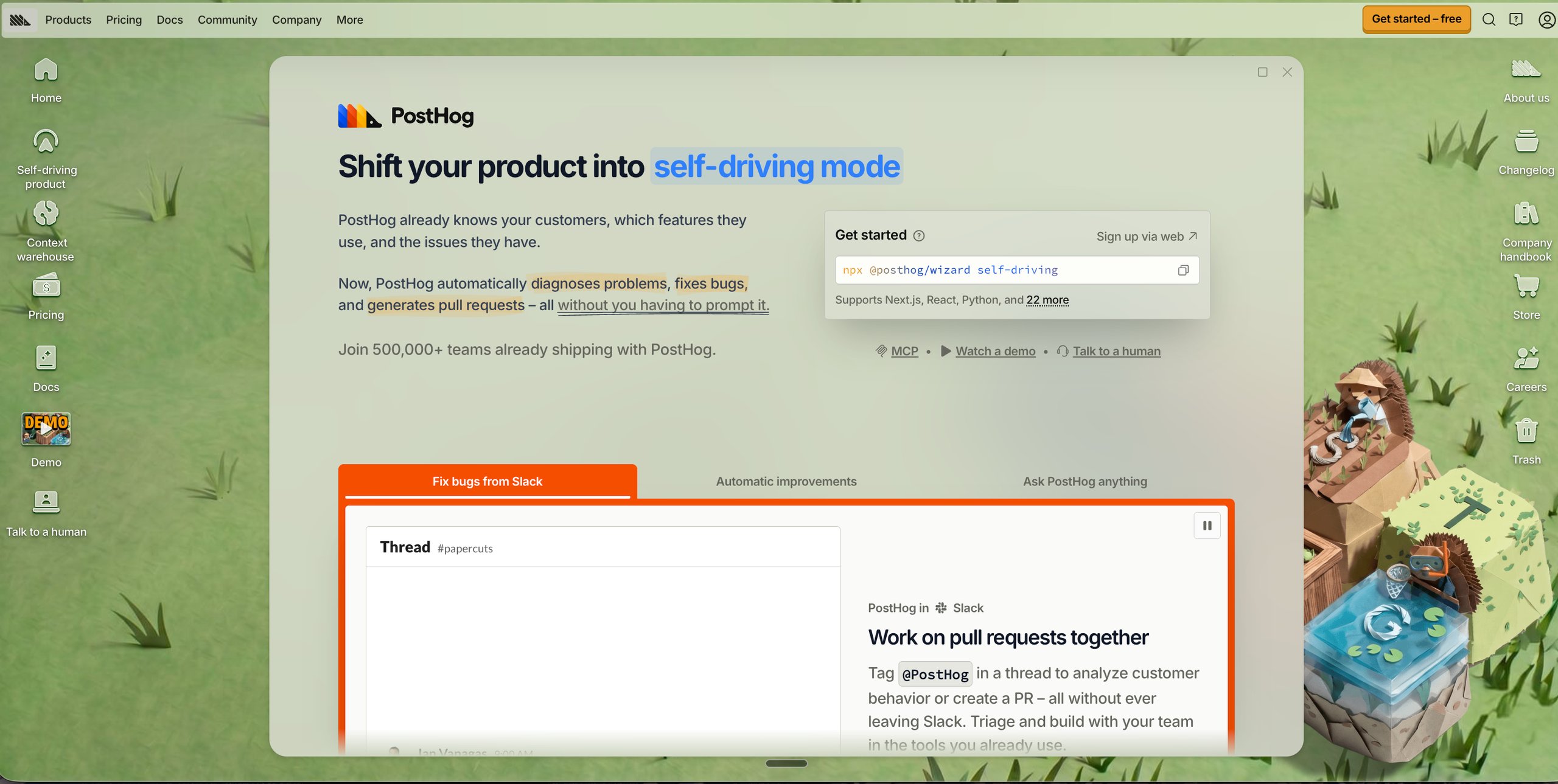Open the Store shopping cart icon
Screen dimensions: 1558x784
tap(1526, 286)
